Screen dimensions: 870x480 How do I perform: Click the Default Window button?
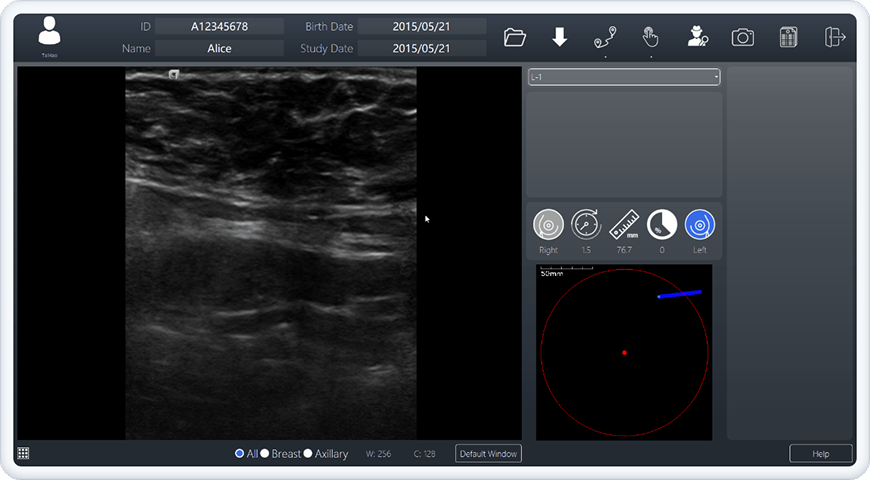pyautogui.click(x=488, y=453)
